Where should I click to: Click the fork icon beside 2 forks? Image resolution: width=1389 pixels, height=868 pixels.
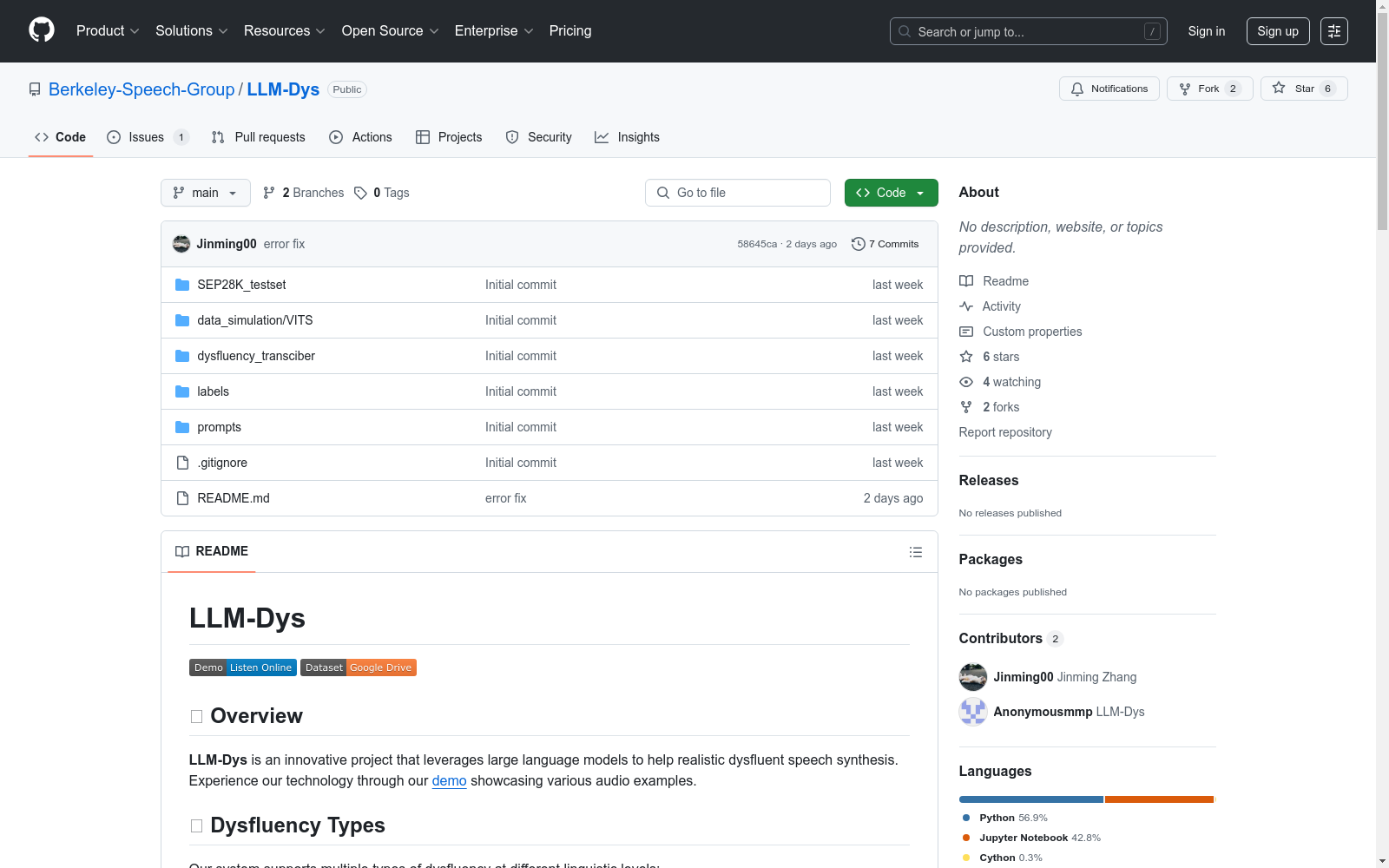966,407
